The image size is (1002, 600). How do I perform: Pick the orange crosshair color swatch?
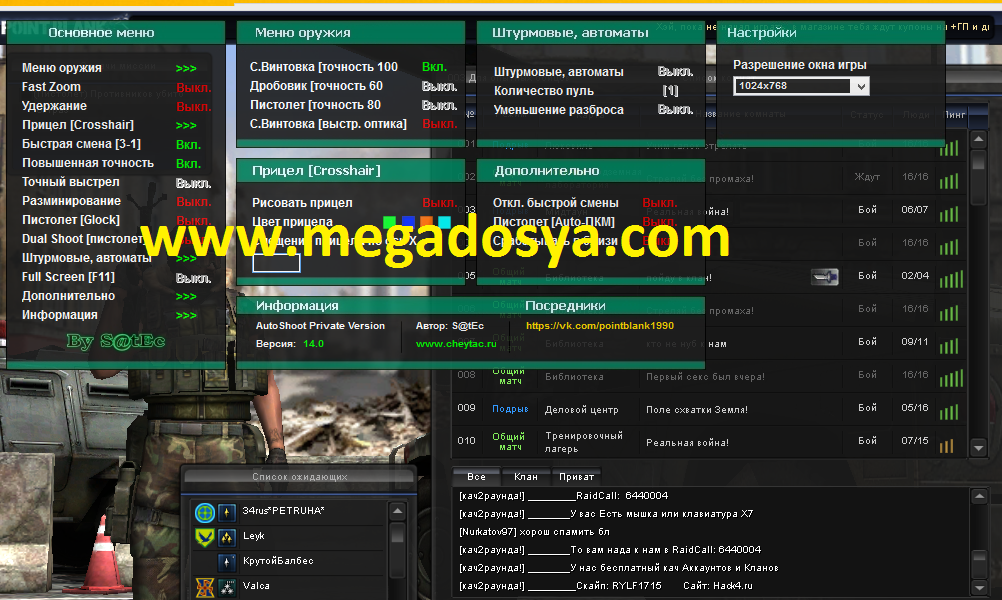coord(426,222)
